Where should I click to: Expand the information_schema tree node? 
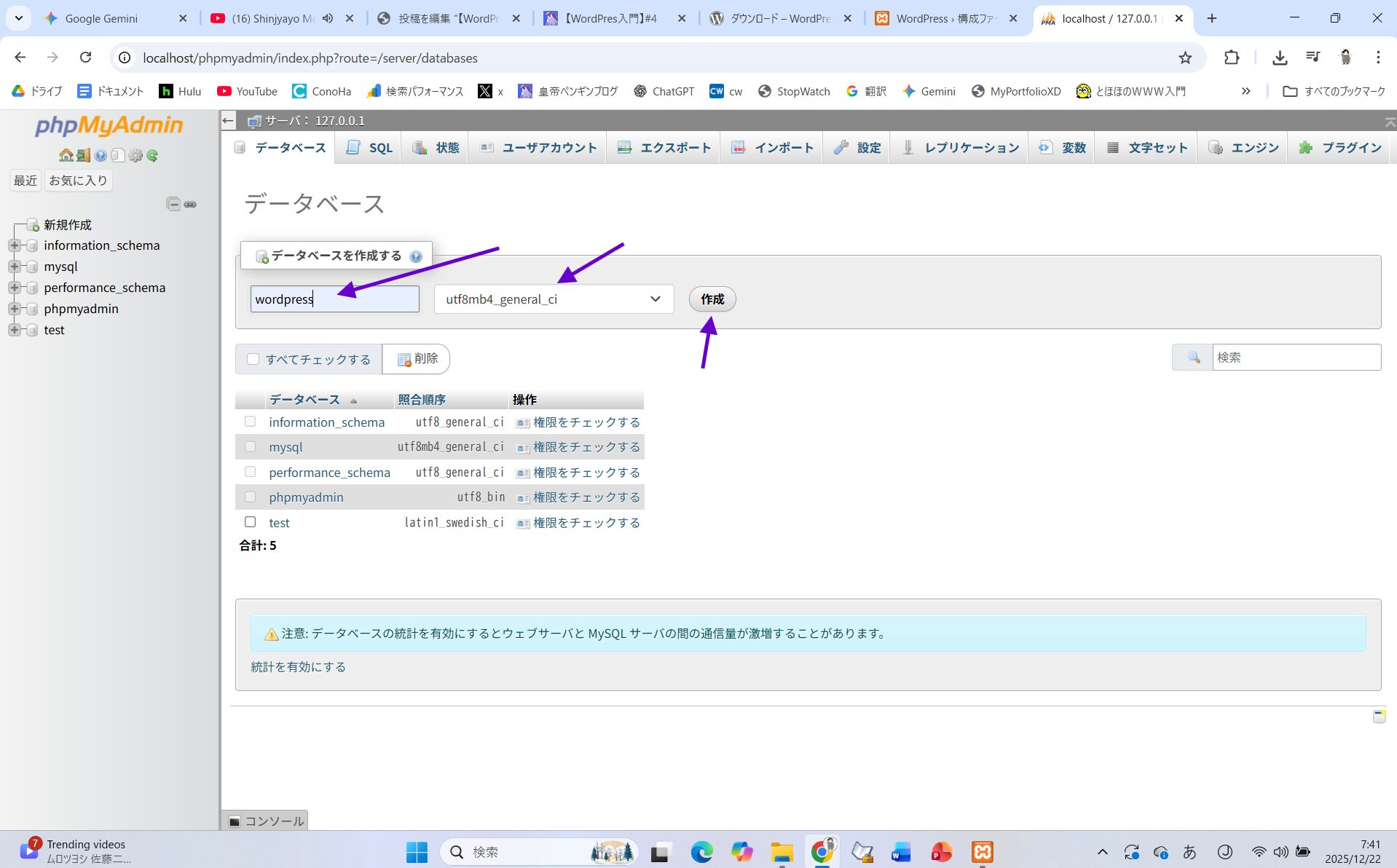tap(15, 245)
